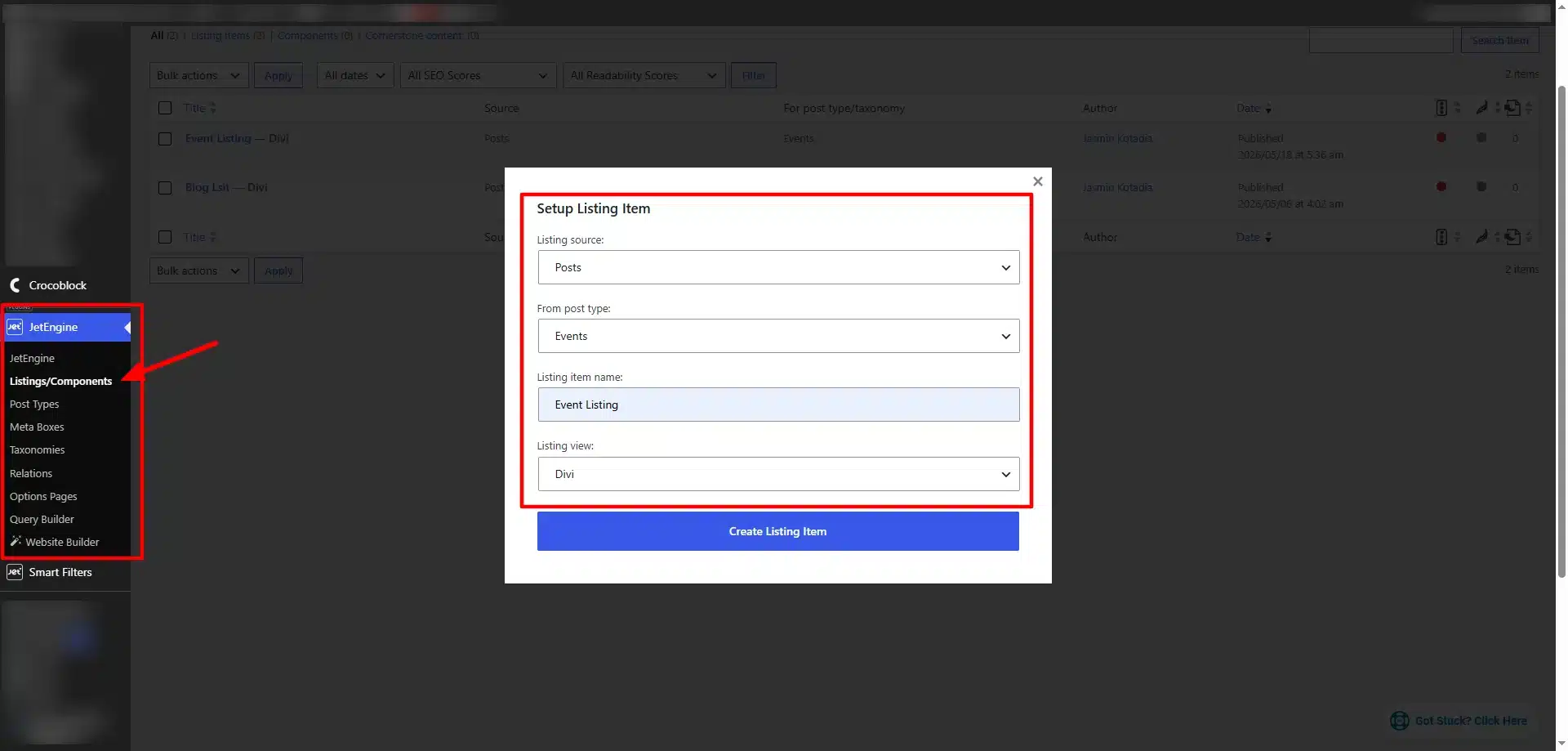The width and height of the screenshot is (1568, 751).
Task: Toggle the select-all checkbox in table footer
Action: click(x=165, y=237)
